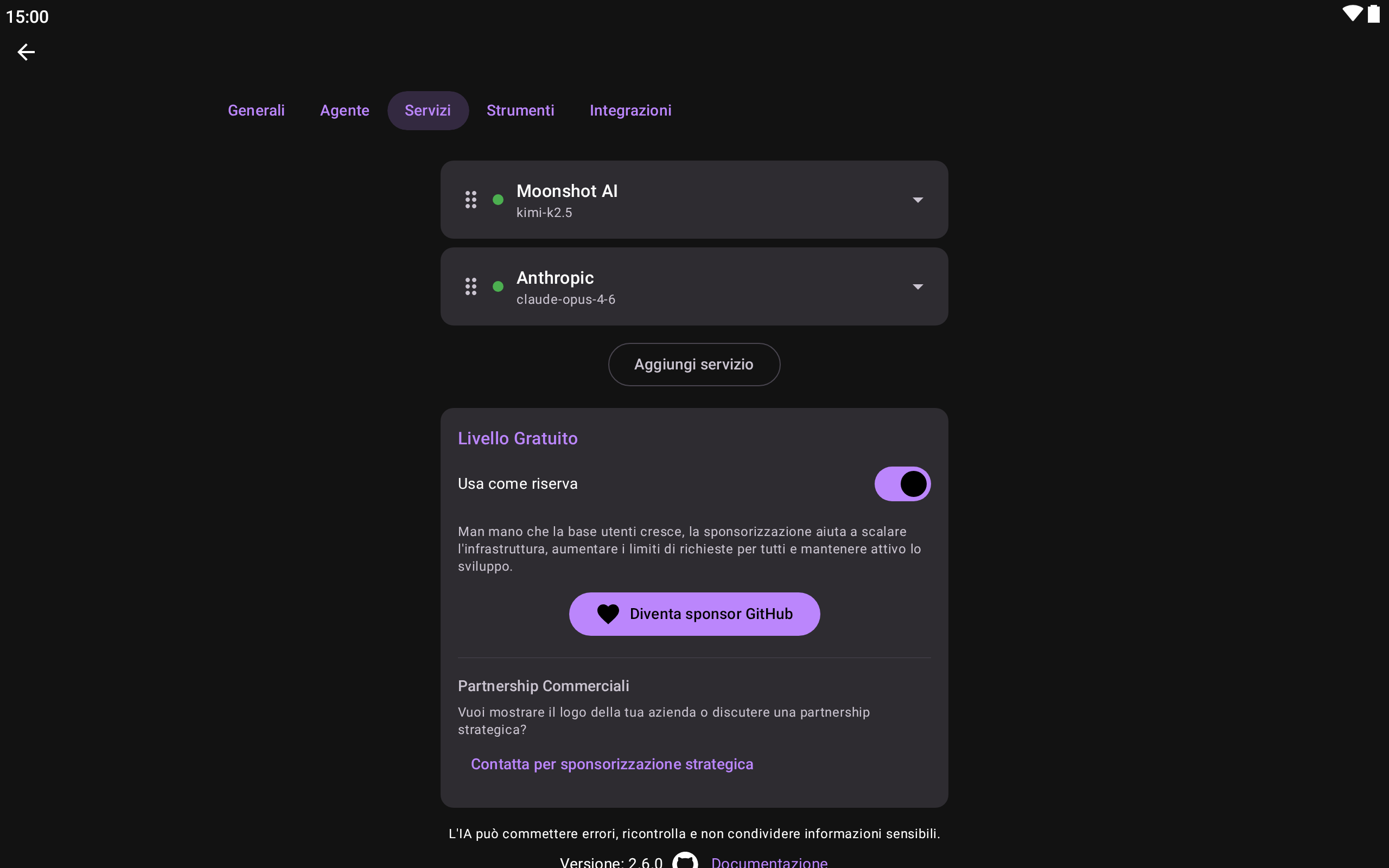Open the claude-opus-4-6 service entry
This screenshot has width=1389, height=868.
(x=694, y=286)
